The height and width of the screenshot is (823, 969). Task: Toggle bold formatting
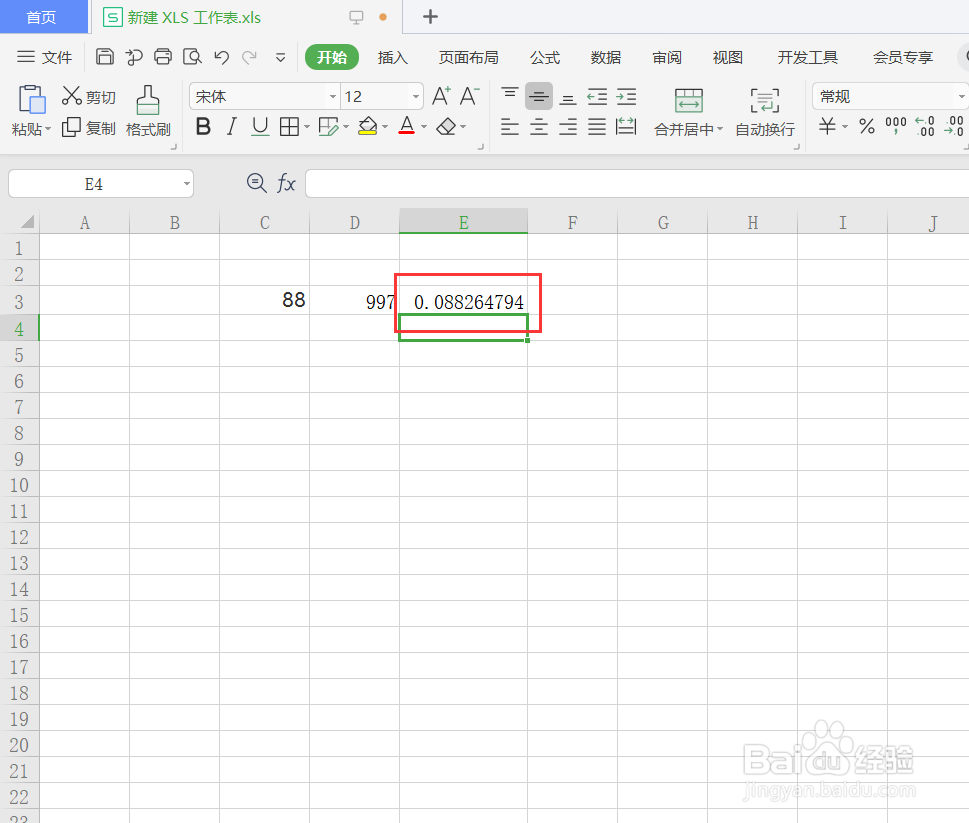click(x=204, y=126)
